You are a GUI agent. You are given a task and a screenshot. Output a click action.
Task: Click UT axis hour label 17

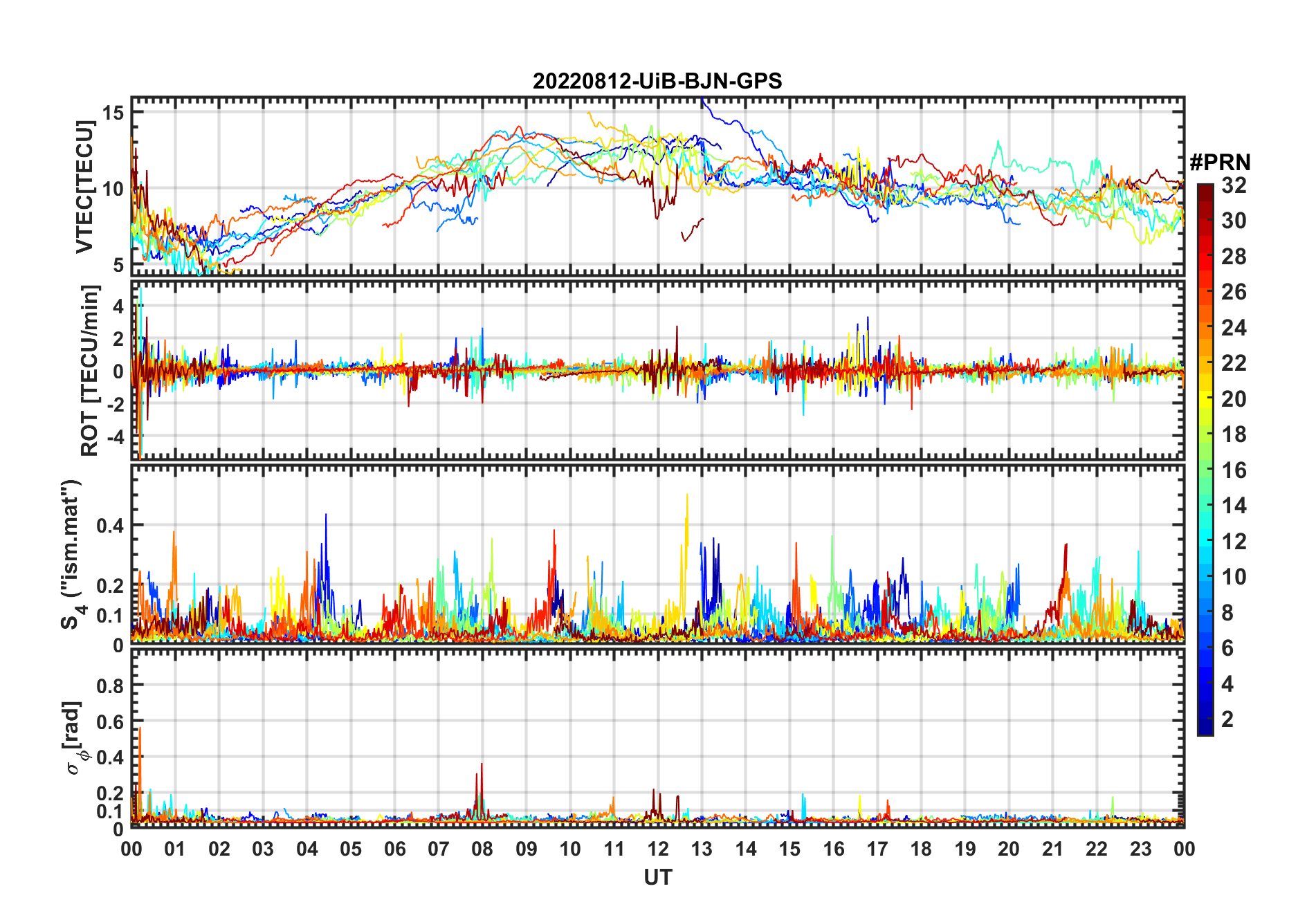[x=877, y=849]
